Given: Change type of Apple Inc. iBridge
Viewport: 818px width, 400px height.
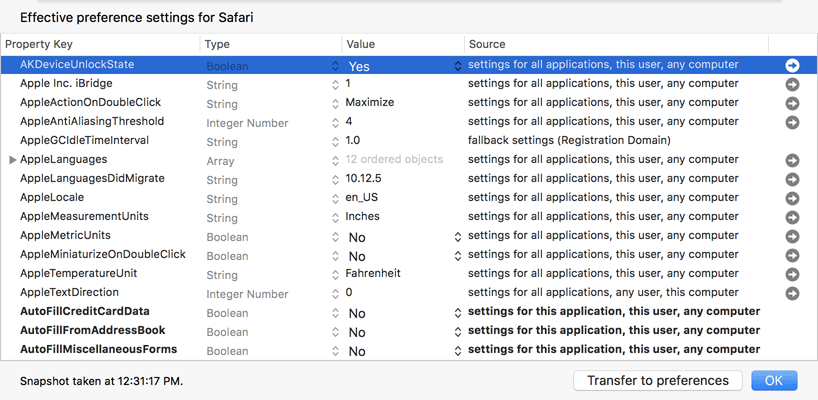Looking at the screenshot, I should 335,85.
